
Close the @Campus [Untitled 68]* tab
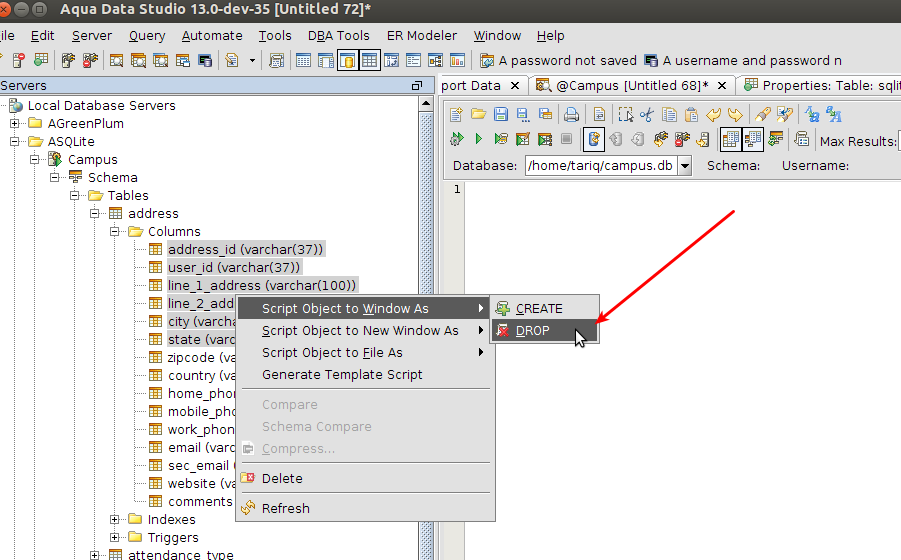(722, 86)
